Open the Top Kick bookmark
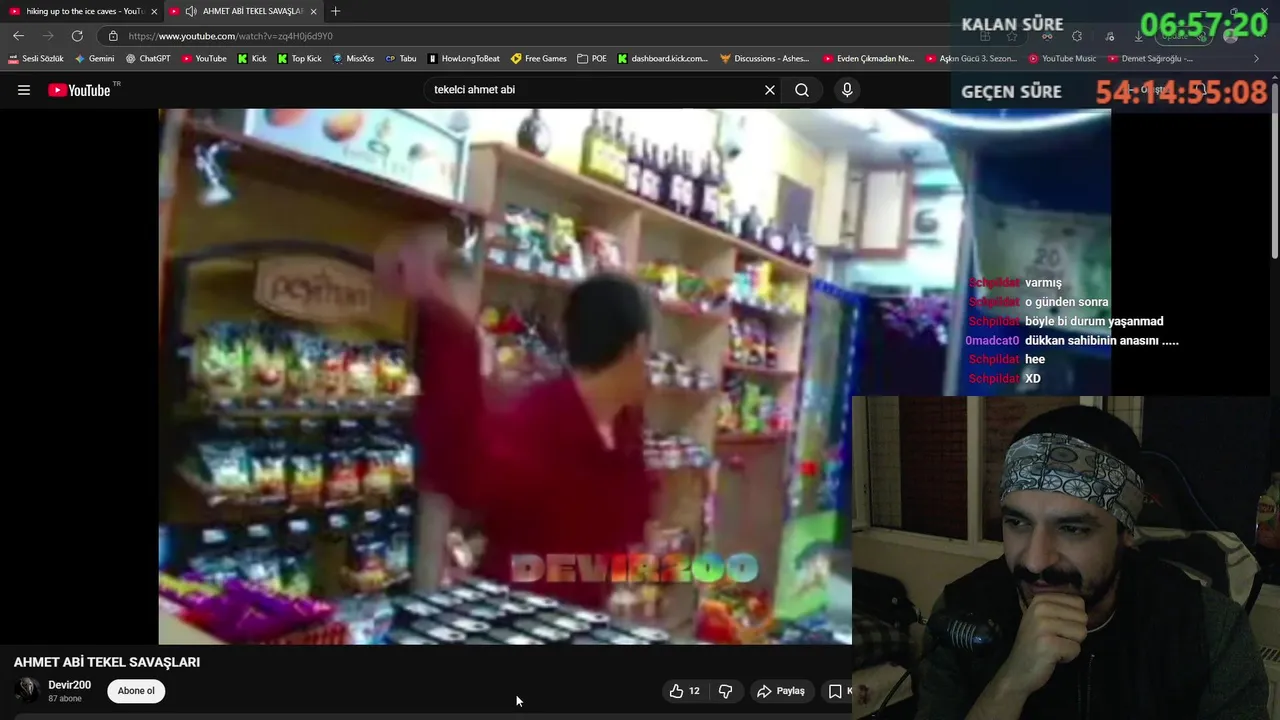Screen dimensions: 1280x720 [x=300, y=59]
